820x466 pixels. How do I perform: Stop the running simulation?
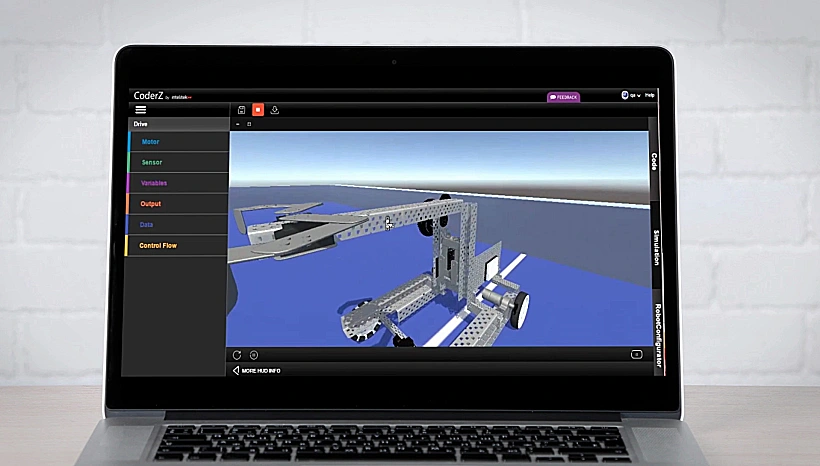click(257, 110)
